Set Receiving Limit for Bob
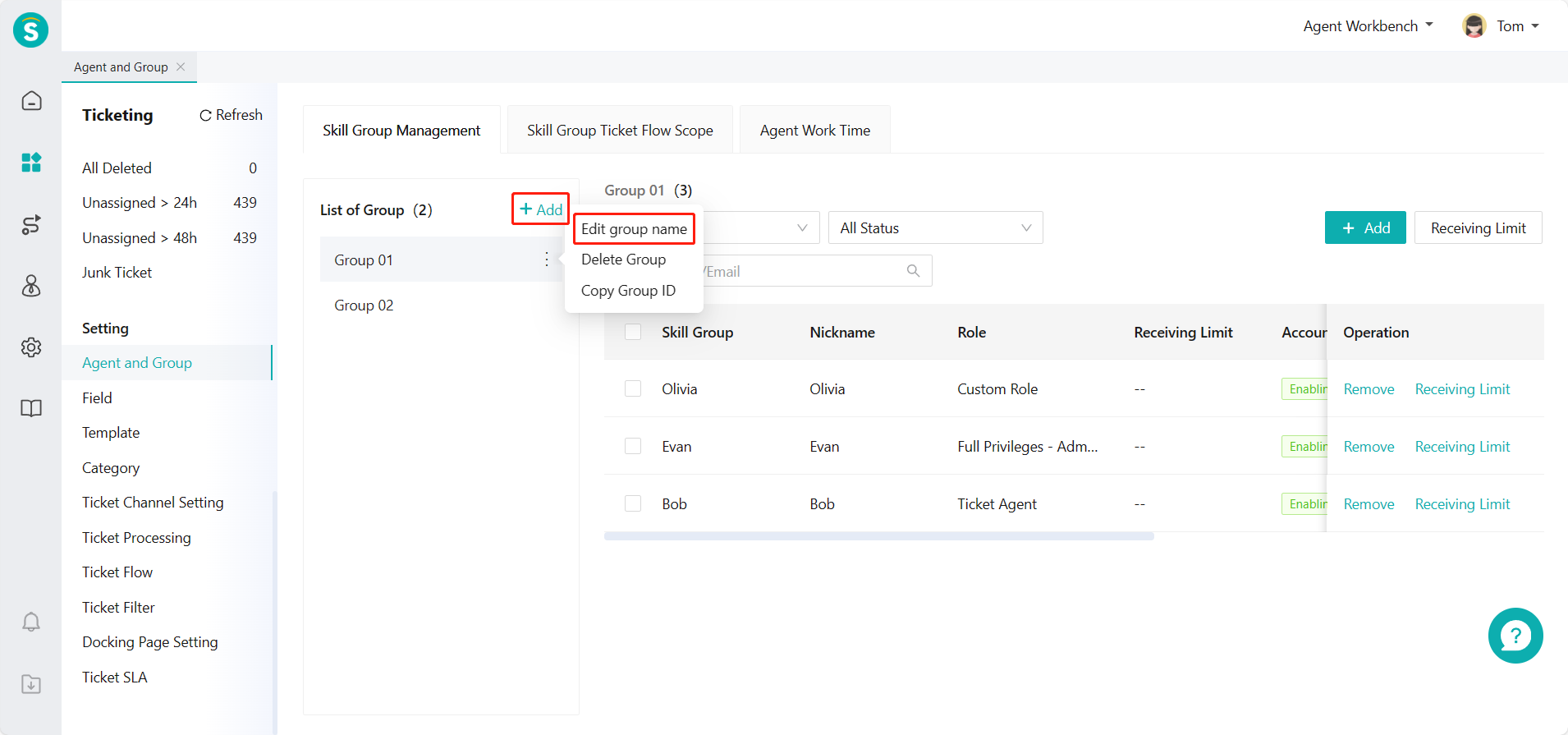 [x=1462, y=504]
